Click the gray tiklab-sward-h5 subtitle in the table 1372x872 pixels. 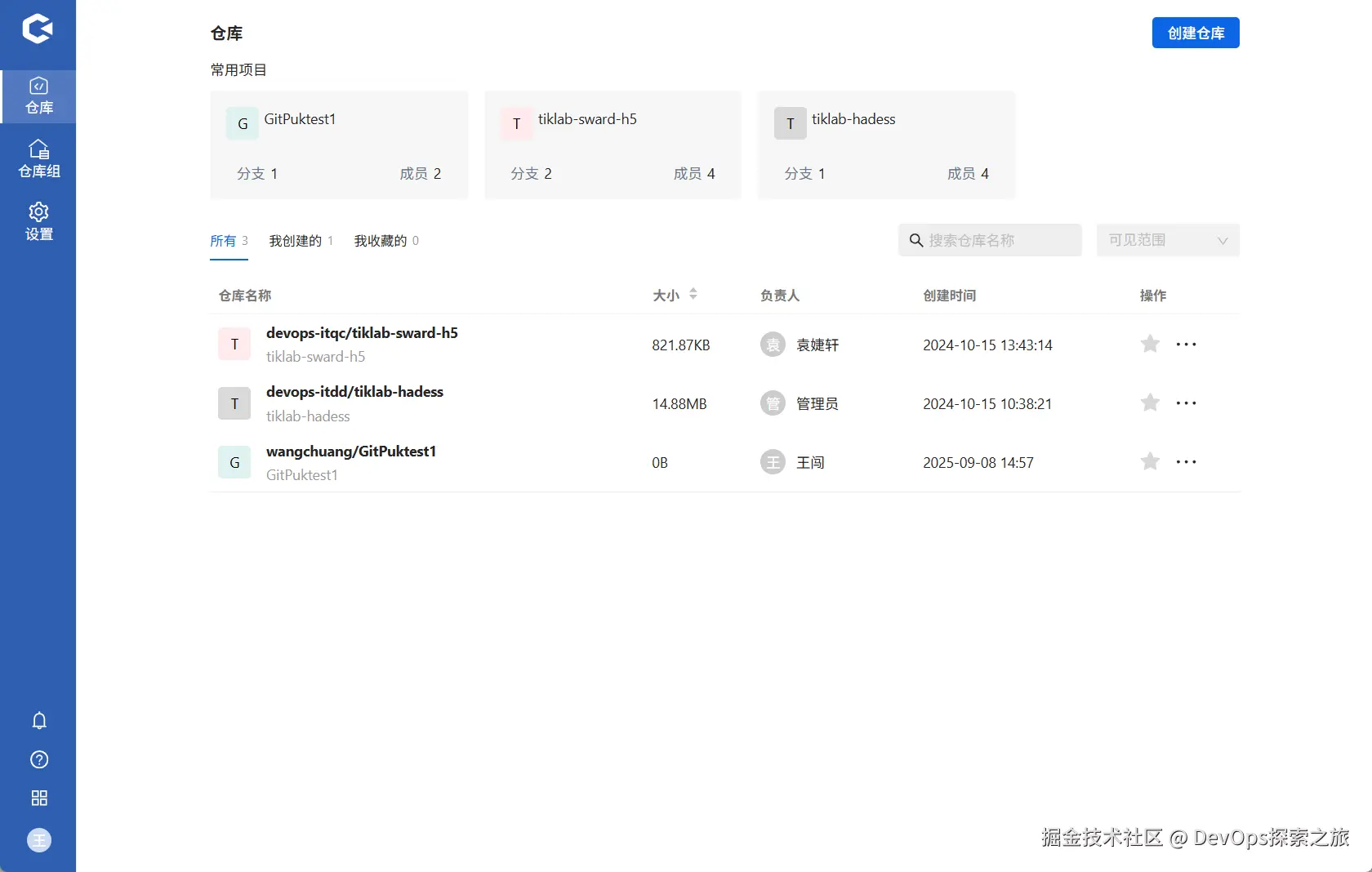pyautogui.click(x=315, y=357)
